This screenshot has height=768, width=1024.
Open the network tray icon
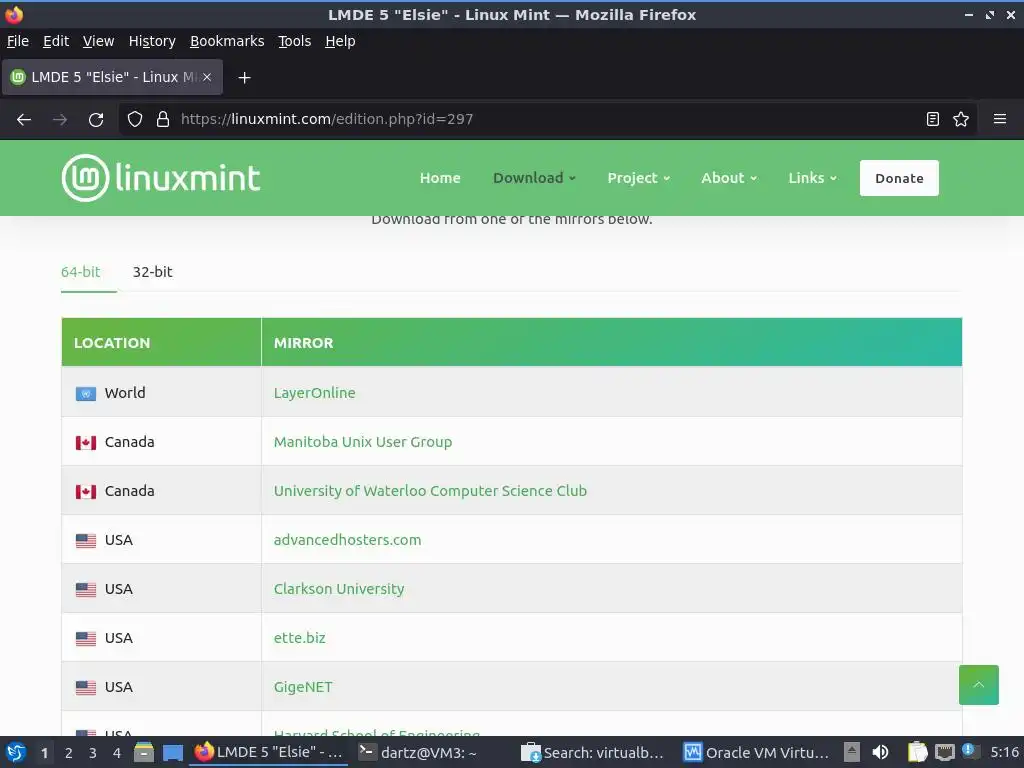[944, 752]
